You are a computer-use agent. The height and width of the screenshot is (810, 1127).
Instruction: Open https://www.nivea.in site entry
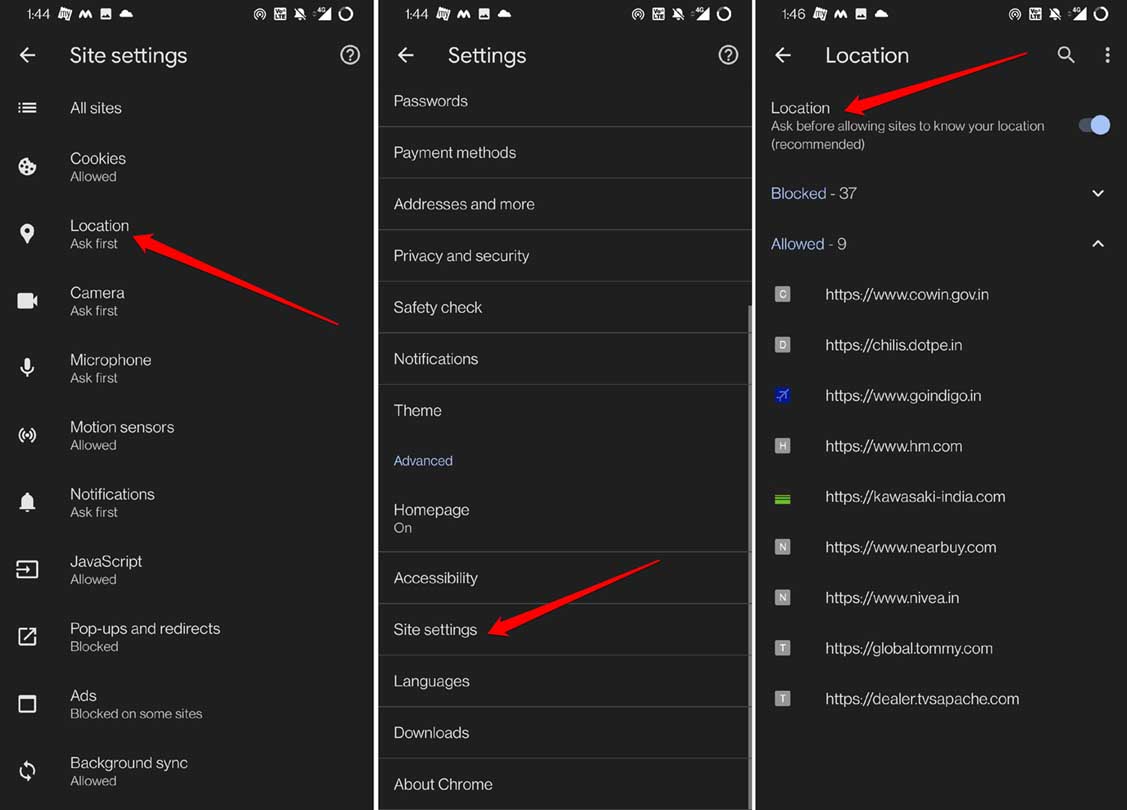click(x=941, y=597)
